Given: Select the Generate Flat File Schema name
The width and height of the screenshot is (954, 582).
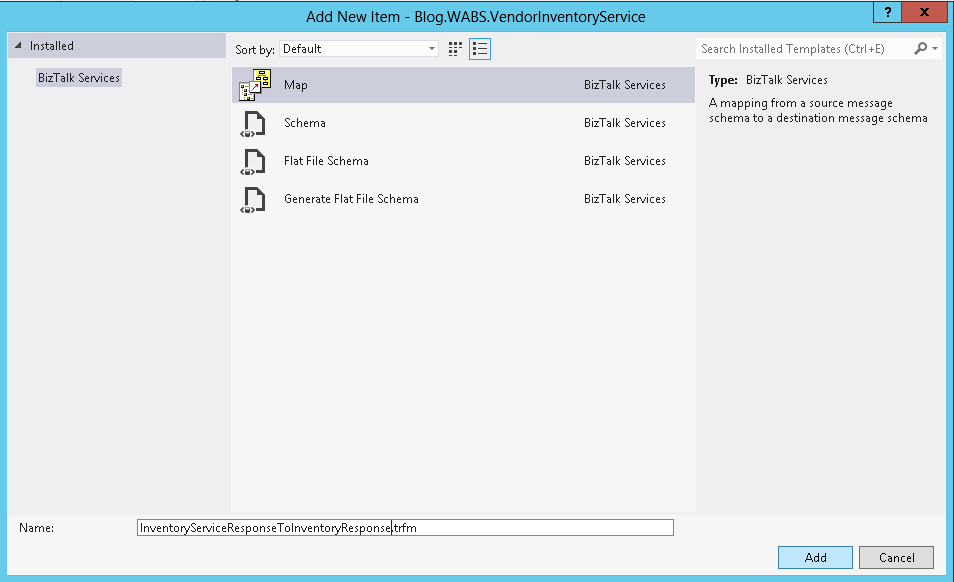Looking at the screenshot, I should [351, 199].
